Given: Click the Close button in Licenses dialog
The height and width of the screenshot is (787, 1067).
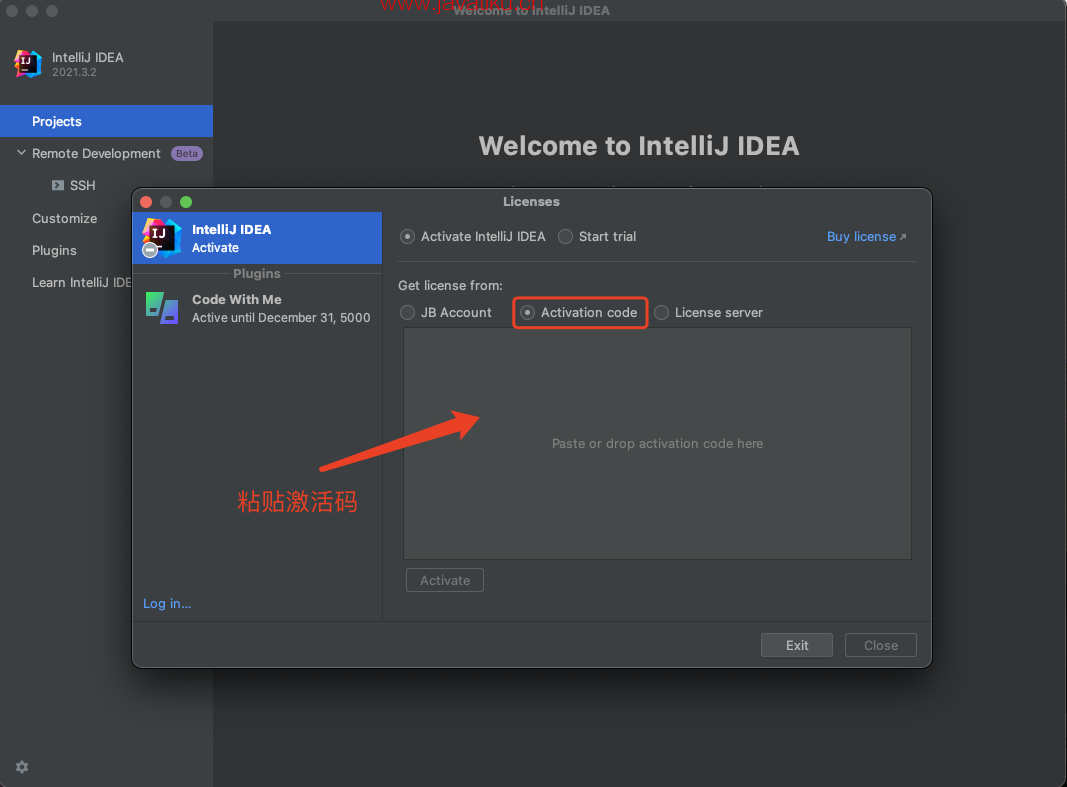Looking at the screenshot, I should coord(881,645).
